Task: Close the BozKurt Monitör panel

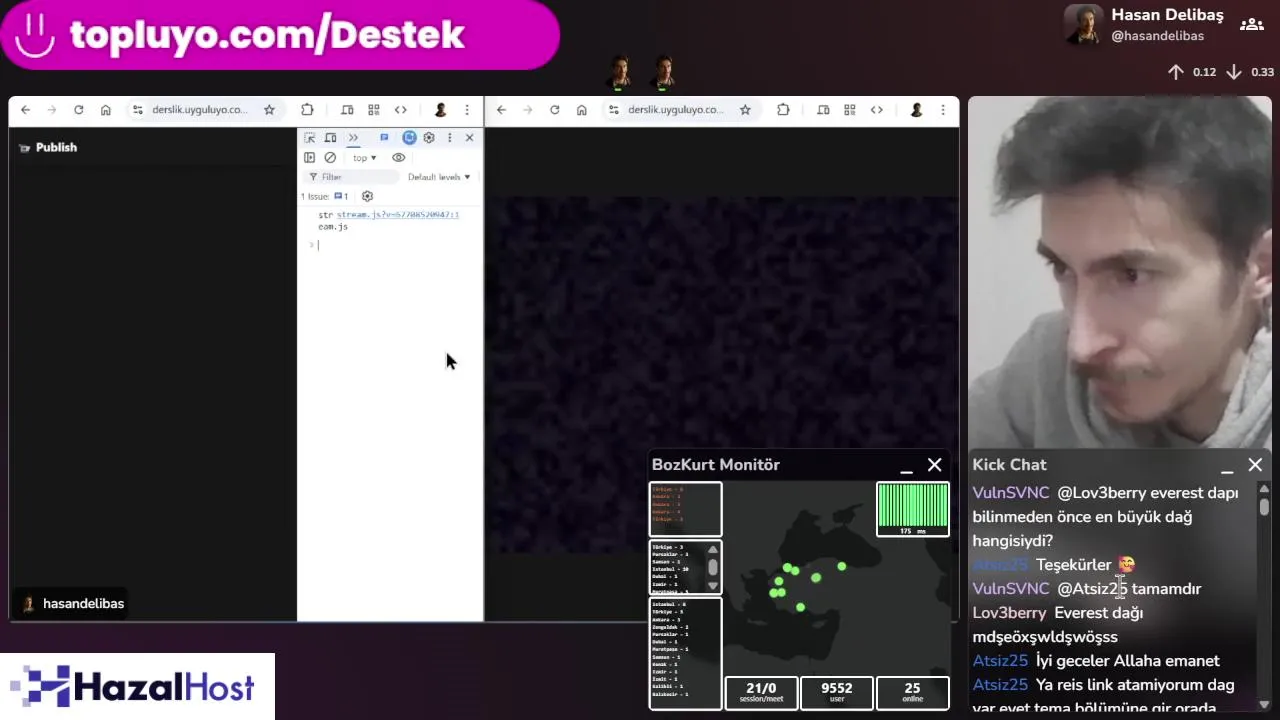Action: (935, 465)
